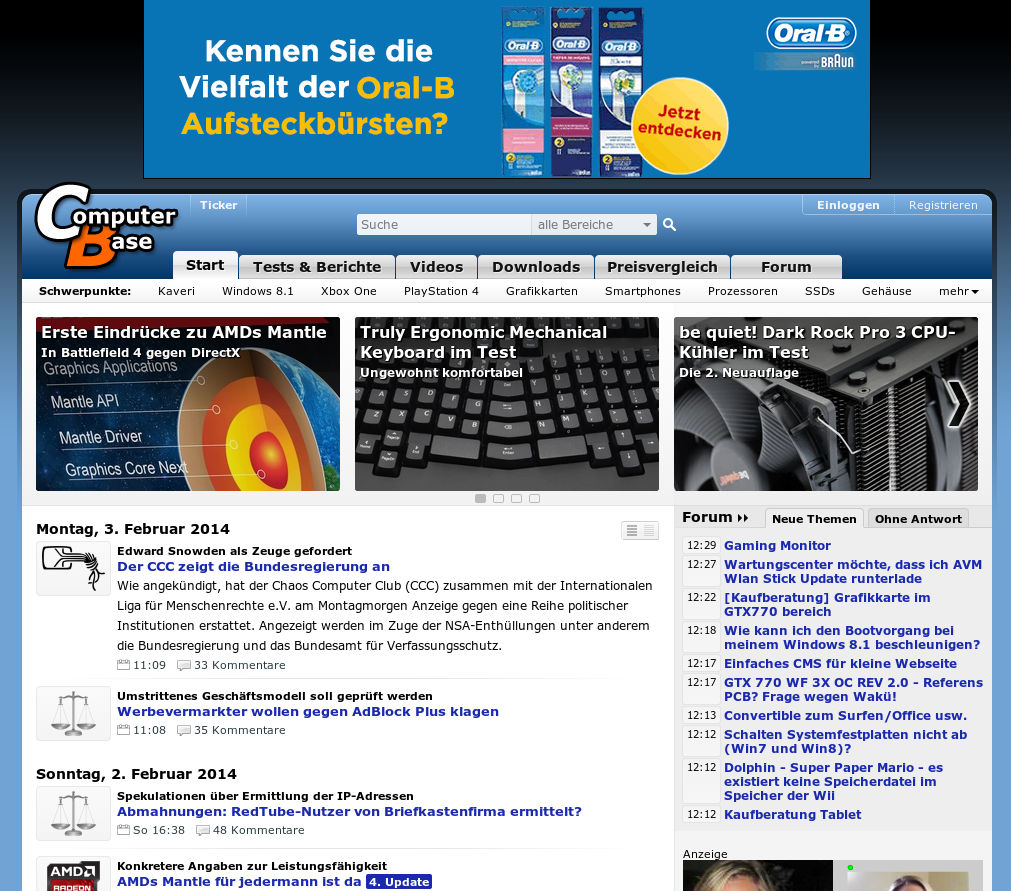Open the GTX 770 WF 3X OC thread
Image resolution: width=1011 pixels, height=891 pixels.
(x=853, y=689)
